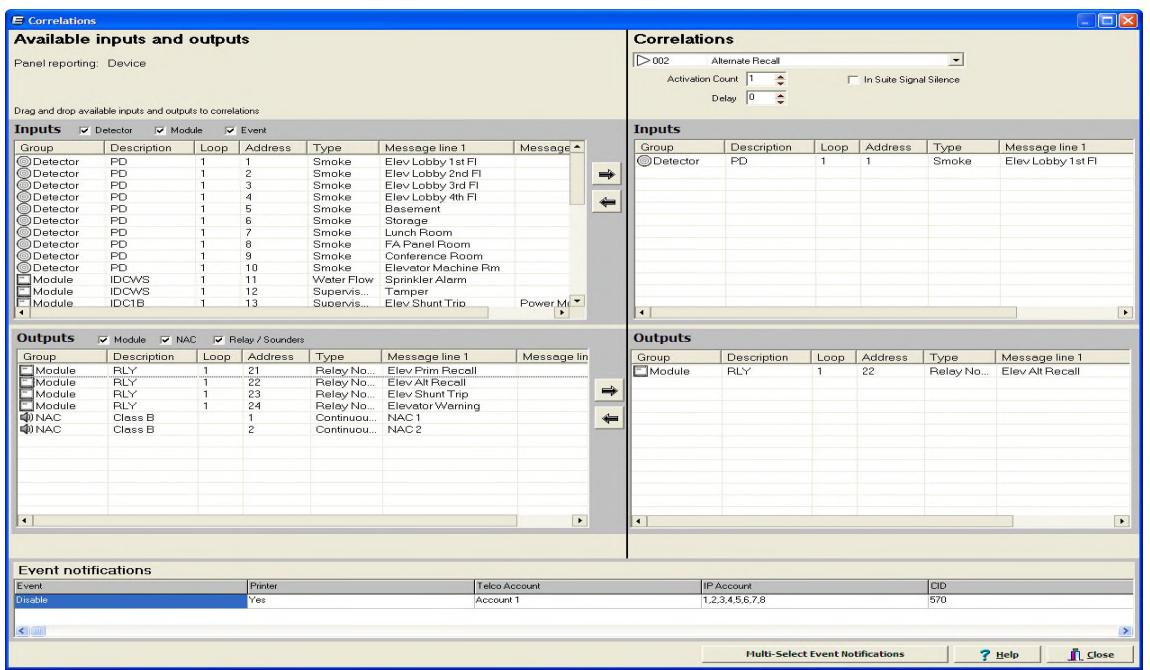Decrease the Activation Count value
Viewport: 1150px width, 670px height.
[780, 83]
